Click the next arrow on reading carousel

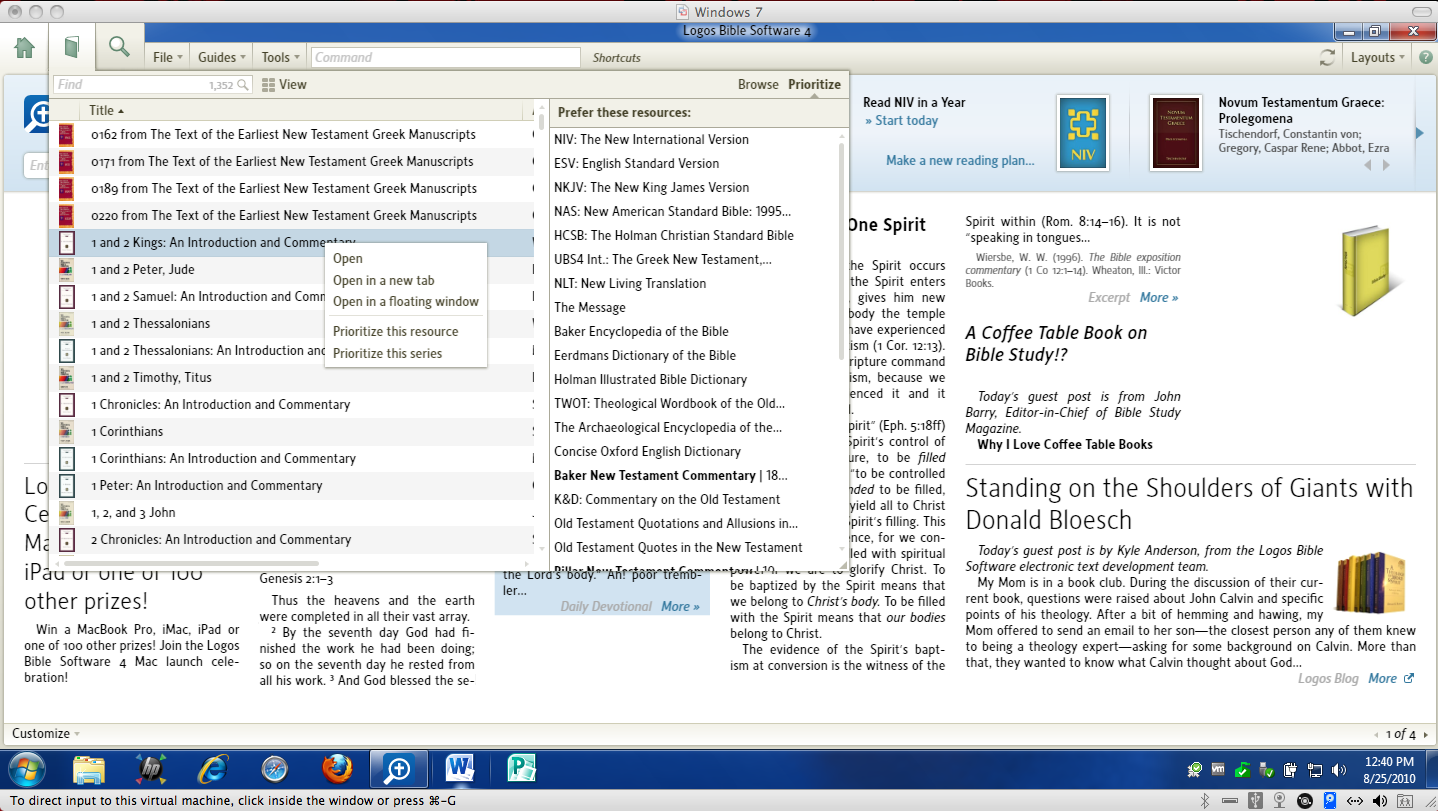coord(1419,133)
